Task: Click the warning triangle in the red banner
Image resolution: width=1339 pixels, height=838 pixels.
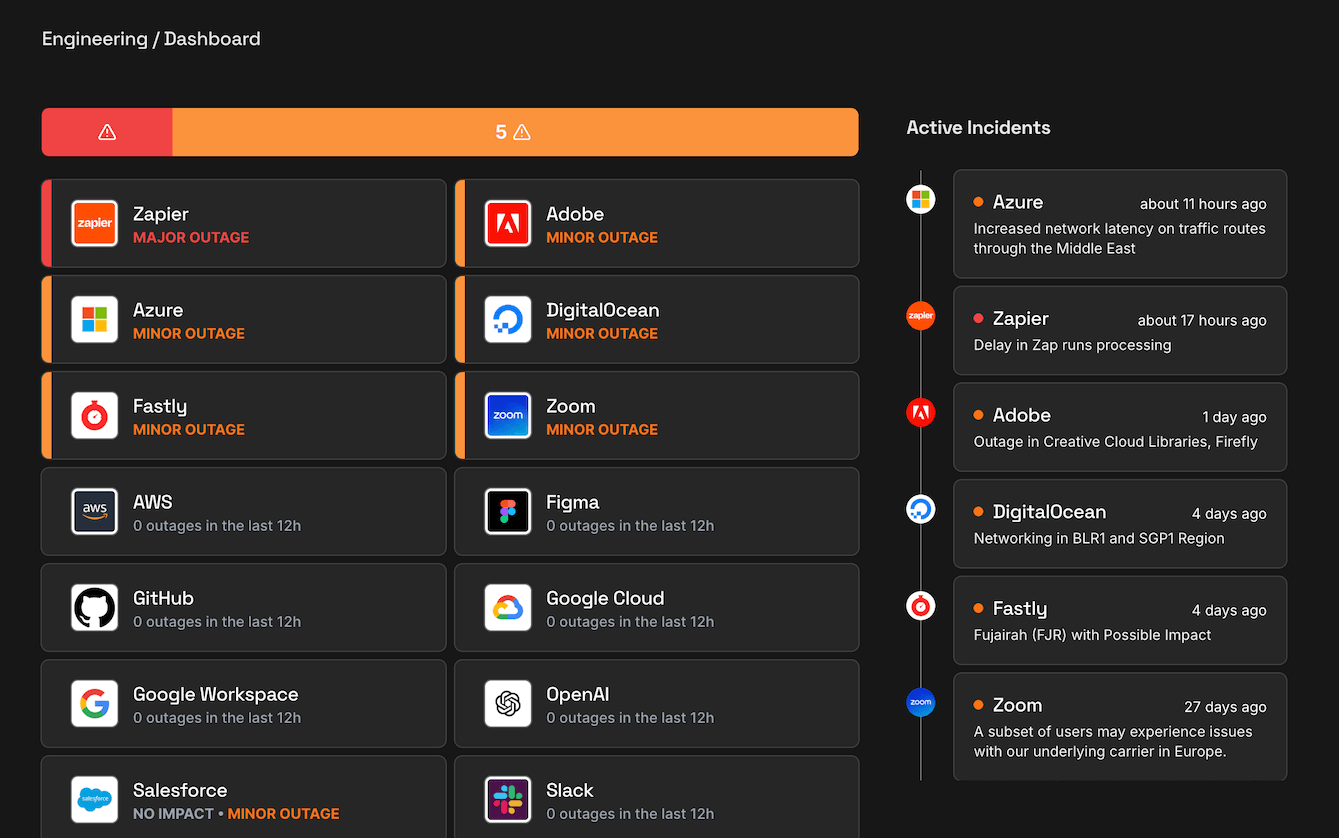Action: point(106,131)
